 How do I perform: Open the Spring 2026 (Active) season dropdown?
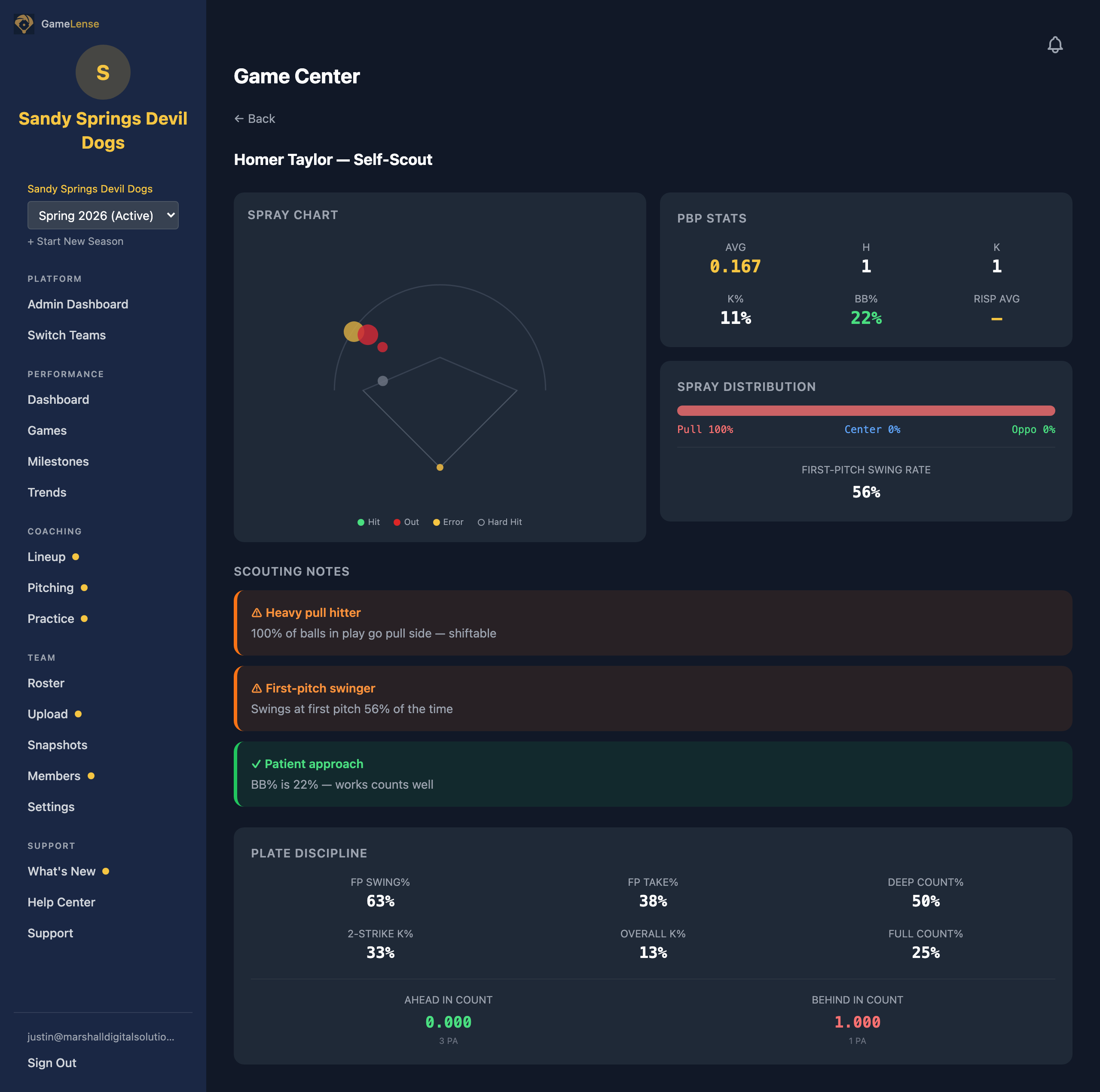point(103,215)
